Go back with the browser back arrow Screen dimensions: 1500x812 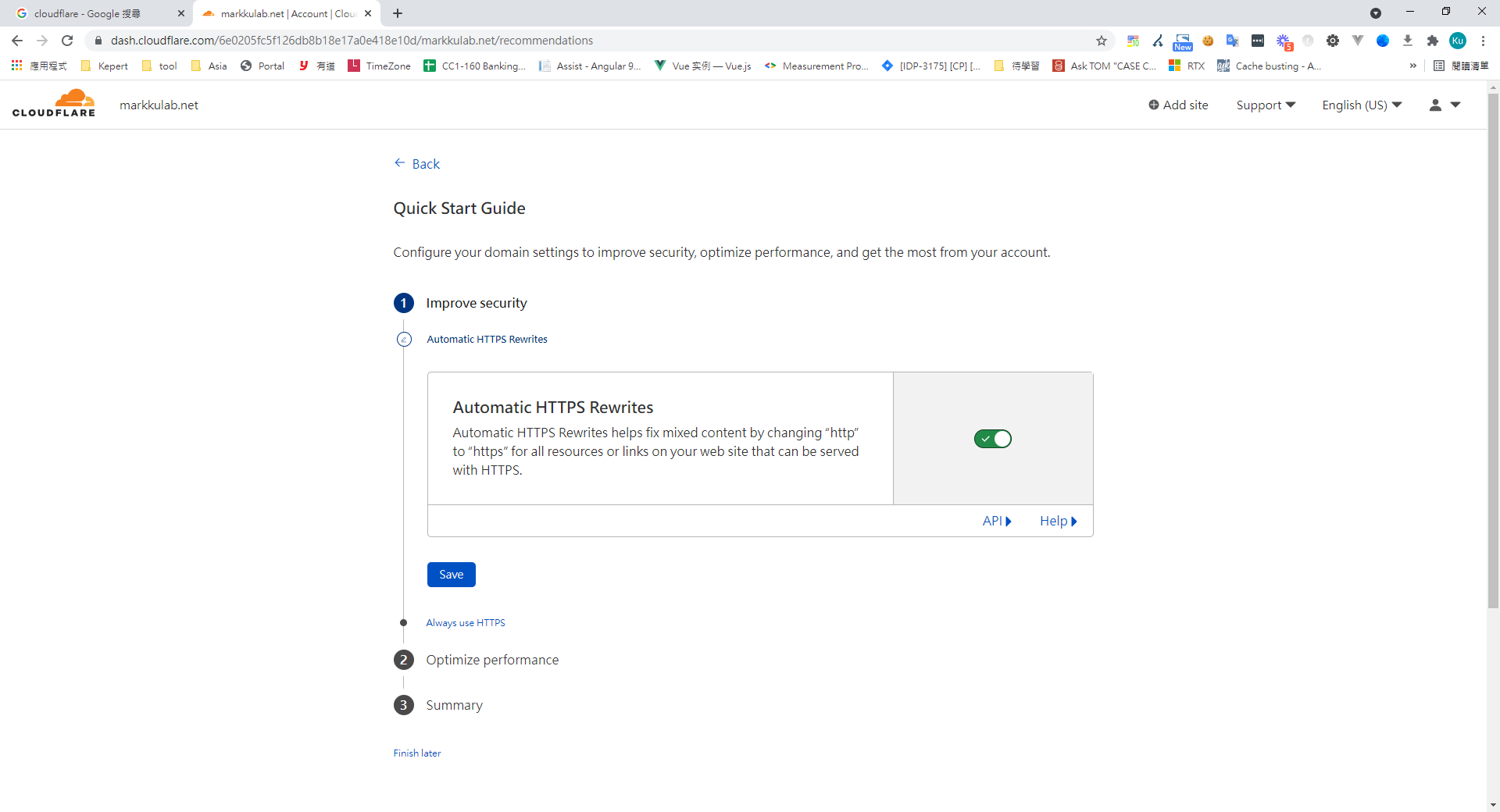tap(17, 41)
